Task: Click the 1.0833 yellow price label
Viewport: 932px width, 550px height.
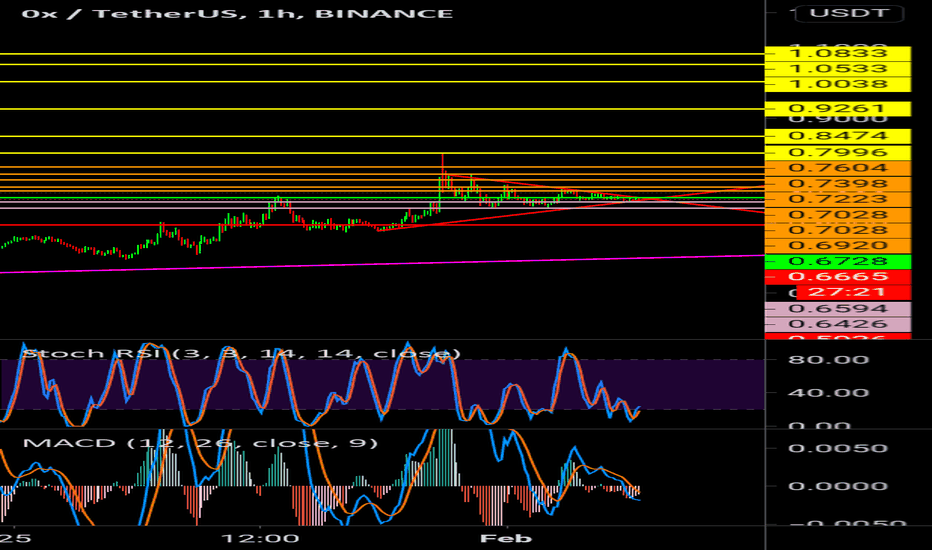Action: coord(837,54)
